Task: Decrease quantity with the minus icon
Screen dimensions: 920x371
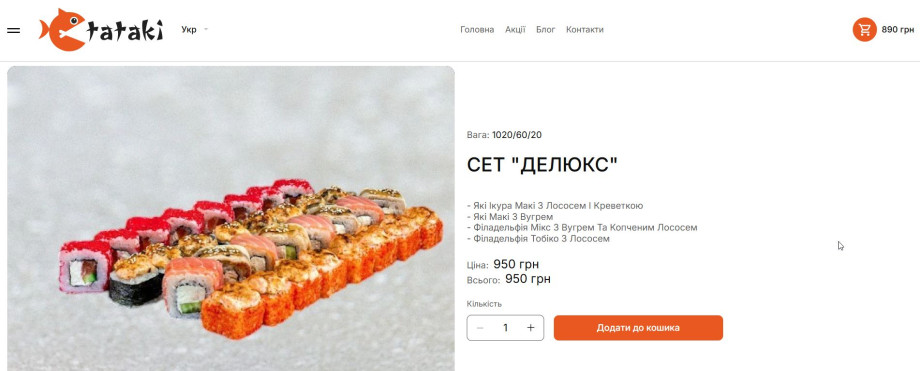Action: [481, 328]
